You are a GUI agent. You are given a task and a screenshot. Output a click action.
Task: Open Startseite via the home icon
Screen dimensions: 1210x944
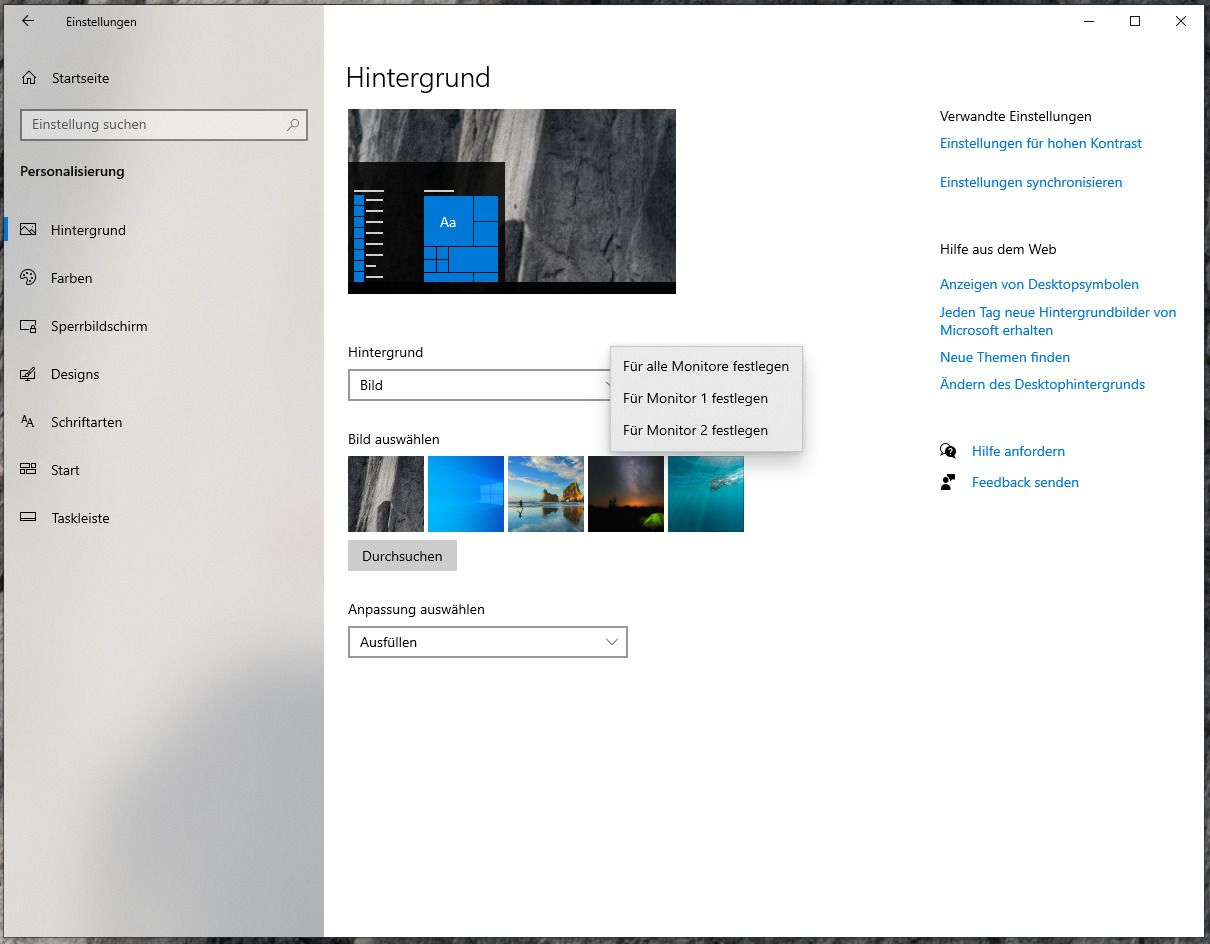point(29,78)
